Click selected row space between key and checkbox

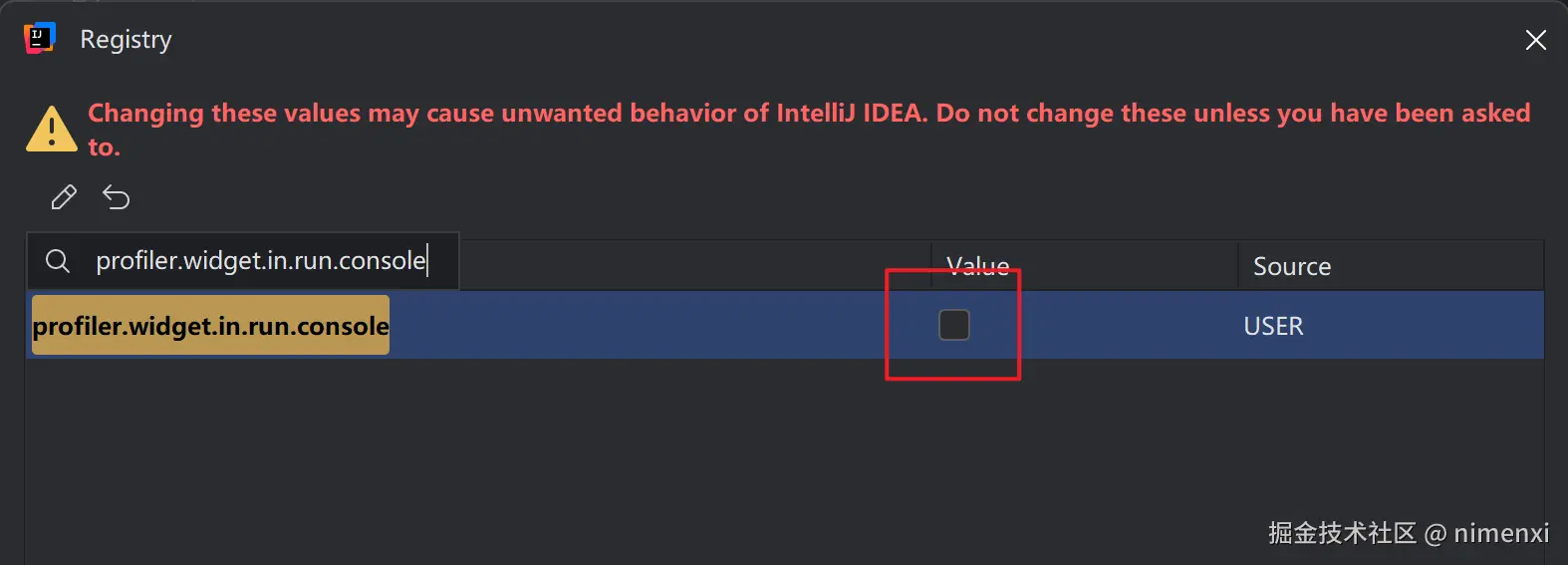coord(638,326)
